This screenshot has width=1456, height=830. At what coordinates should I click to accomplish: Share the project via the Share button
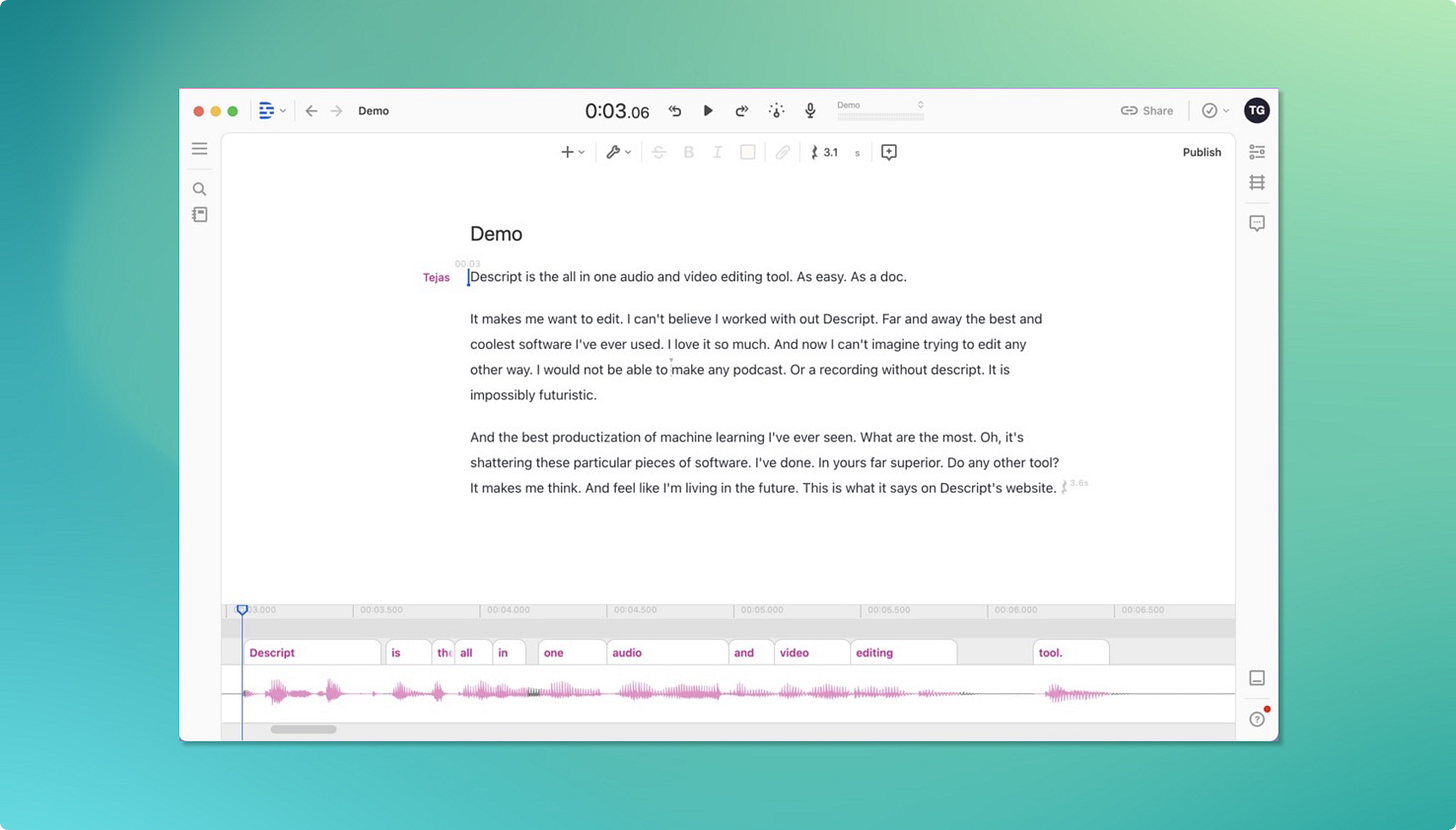pyautogui.click(x=1147, y=111)
